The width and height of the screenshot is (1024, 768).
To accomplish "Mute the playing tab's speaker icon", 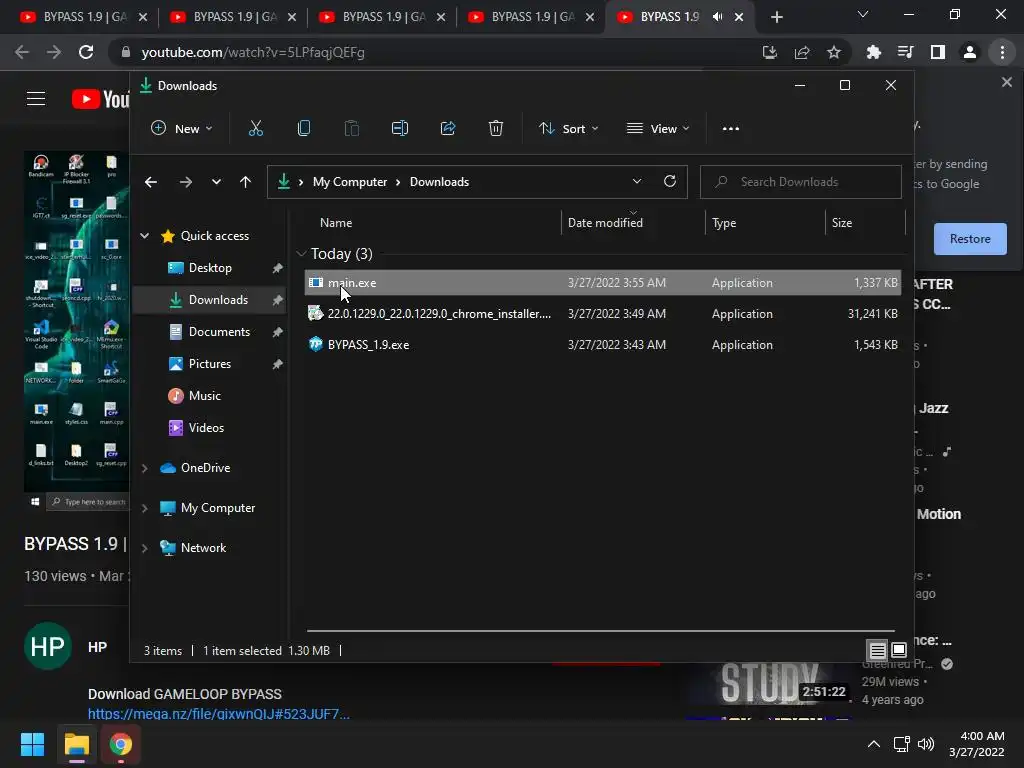I will click(x=717, y=17).
